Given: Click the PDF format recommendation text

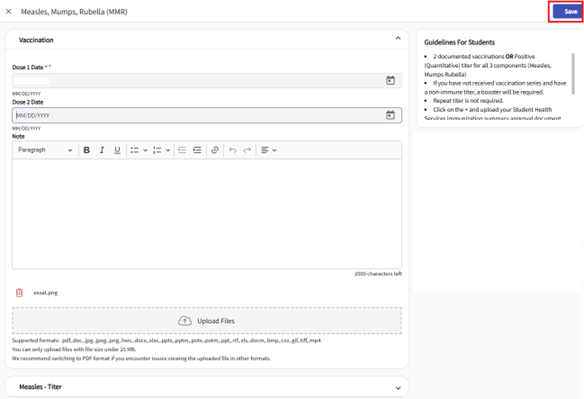Looking at the screenshot, I should pos(142,358).
